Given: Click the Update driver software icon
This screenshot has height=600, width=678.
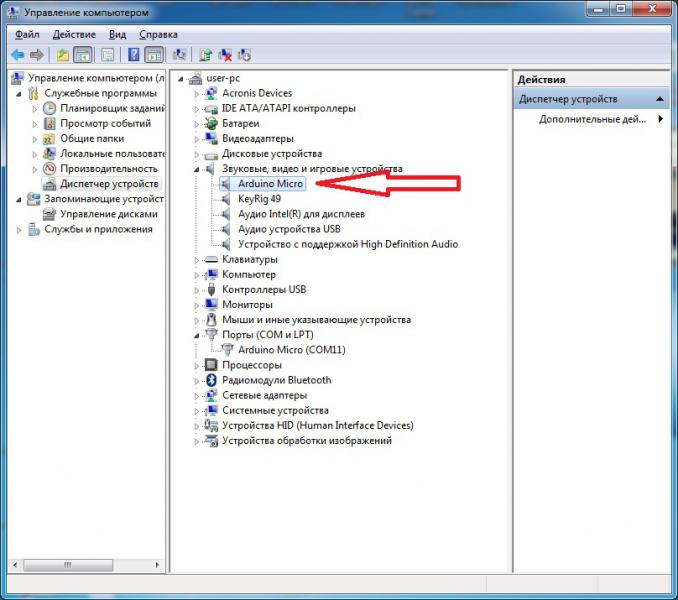Looking at the screenshot, I should click(x=206, y=55).
